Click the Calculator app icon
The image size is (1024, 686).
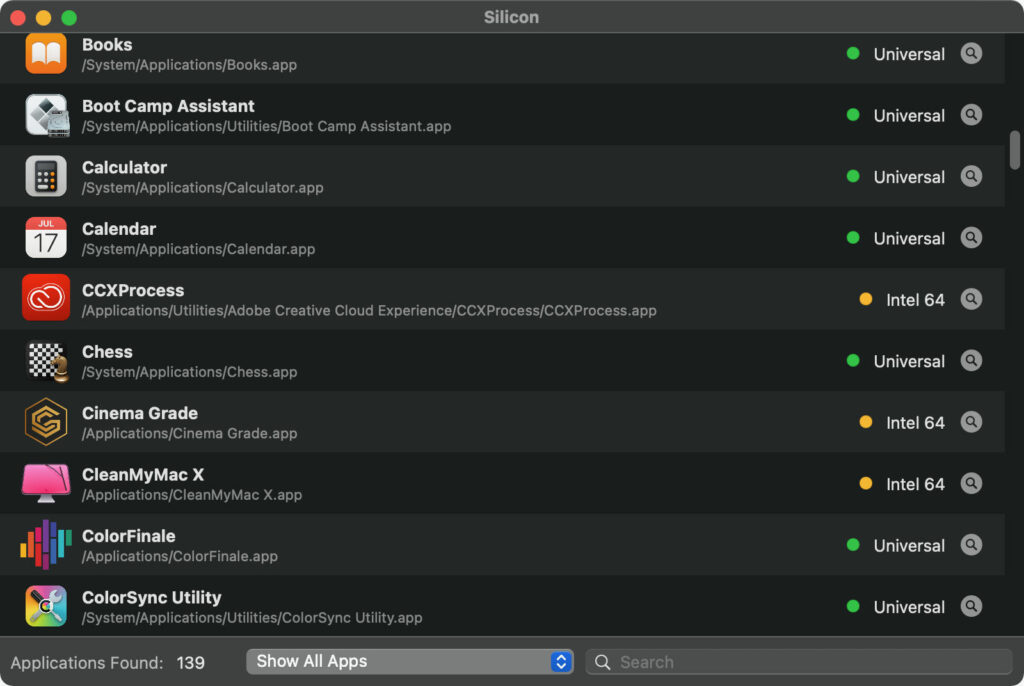click(46, 176)
